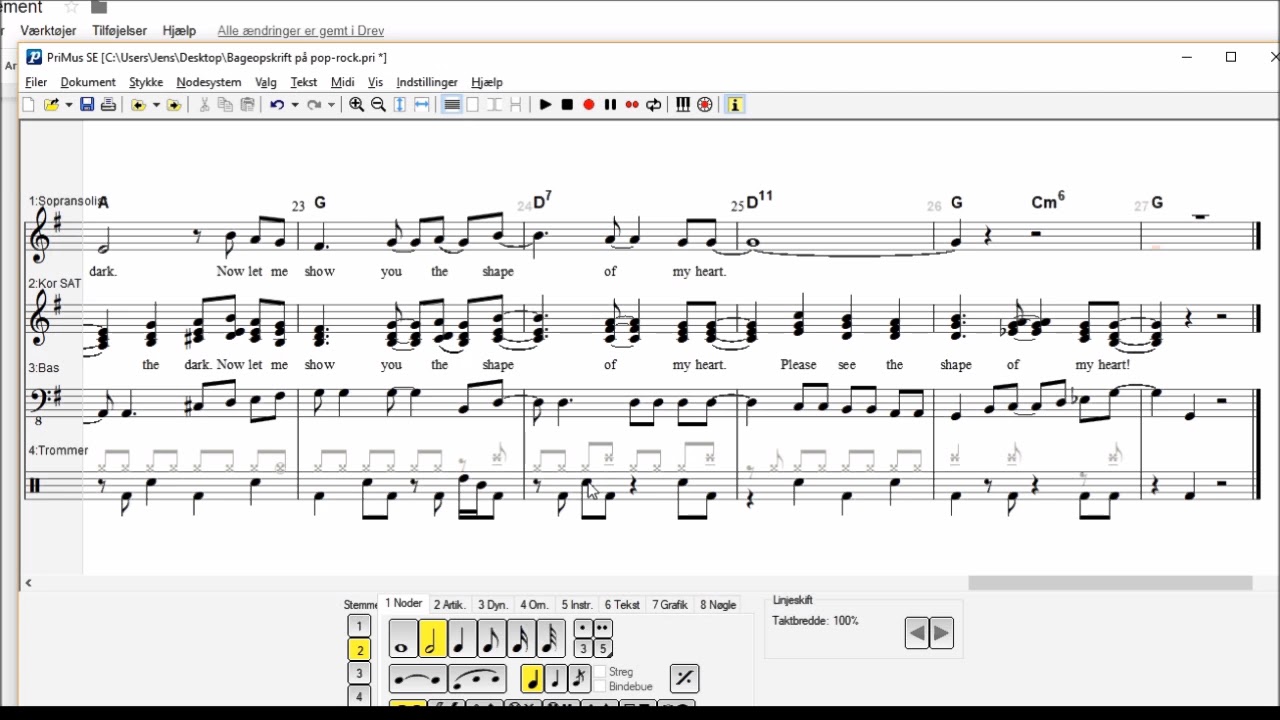Select the highlighted normal-size note button
Image resolution: width=1280 pixels, height=720 pixels.
point(532,679)
